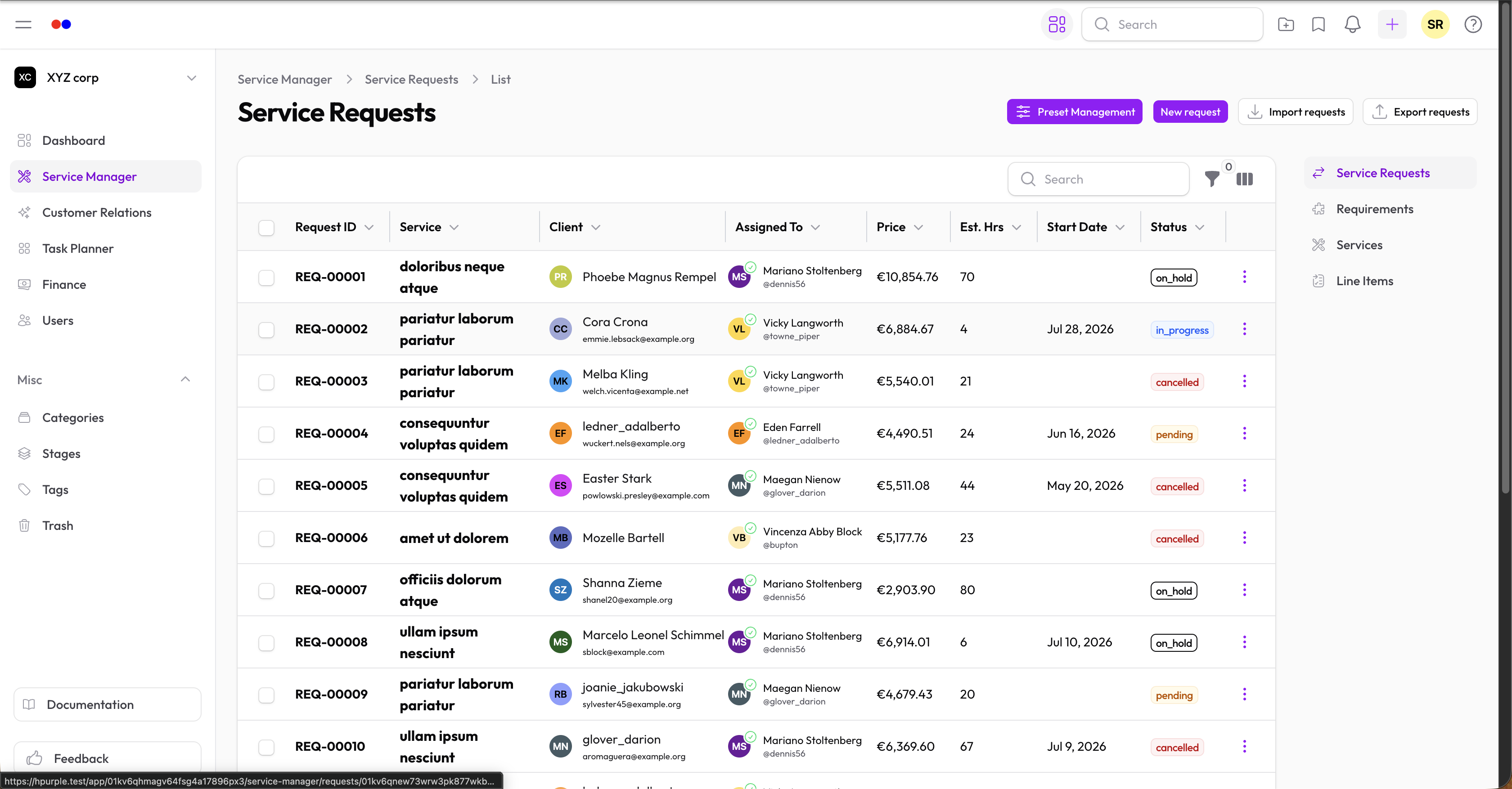Click the purple plus create icon
Screen dimensions: 1512x789
(x=1392, y=24)
